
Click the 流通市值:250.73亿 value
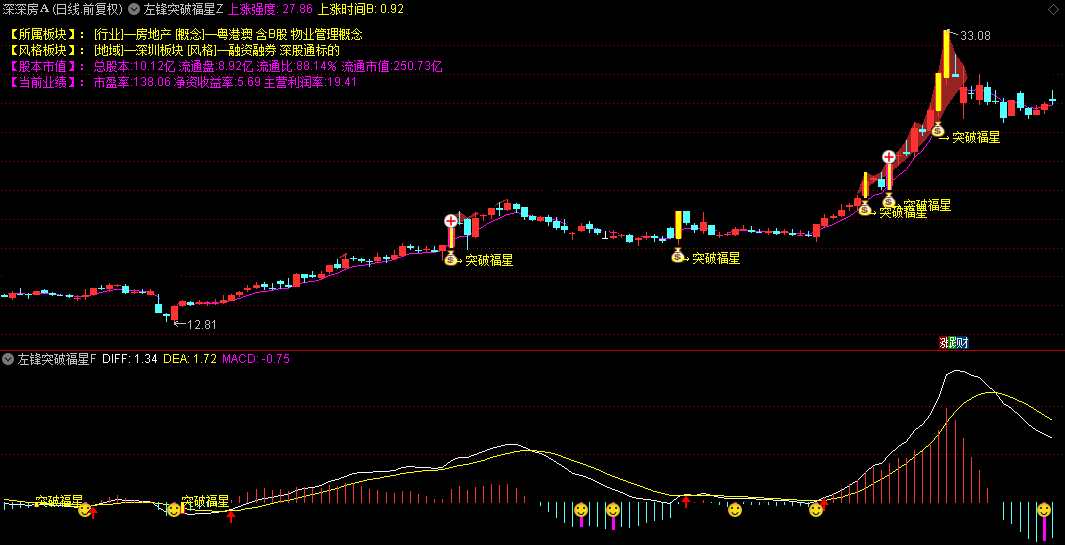[392, 67]
